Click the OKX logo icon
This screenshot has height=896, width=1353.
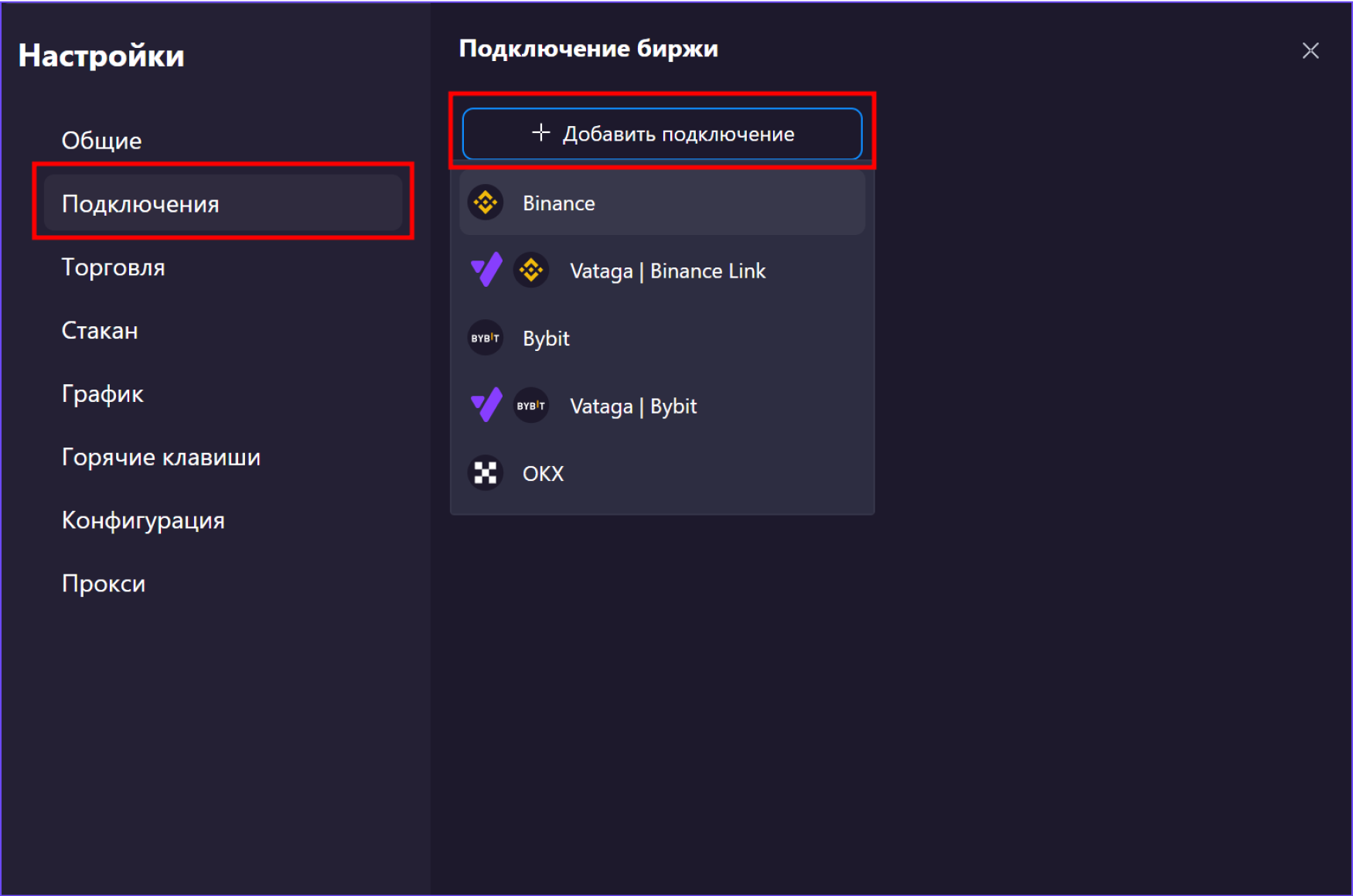pyautogui.click(x=486, y=473)
